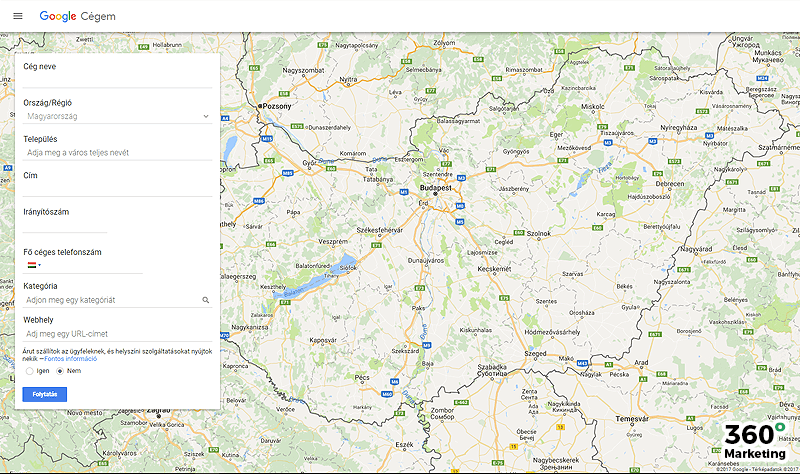Click Pécs label on the map
Screen dimensions: 800x474
362,378
